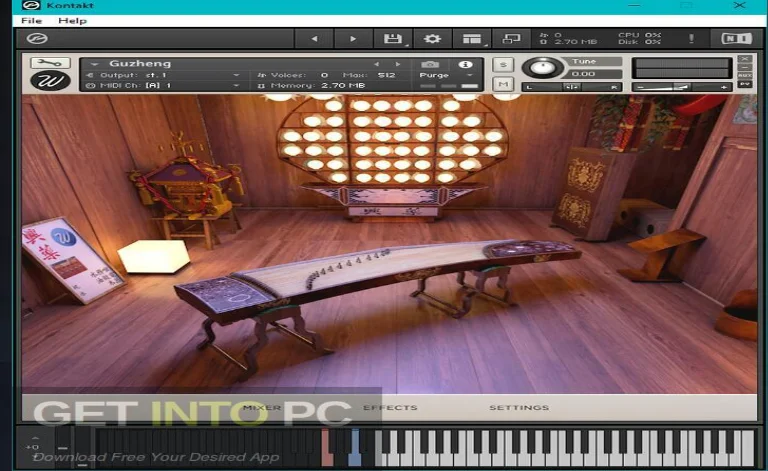Click the blue highlighted keyboard key
Screen dimensions: 768x471
[x=355, y=448]
